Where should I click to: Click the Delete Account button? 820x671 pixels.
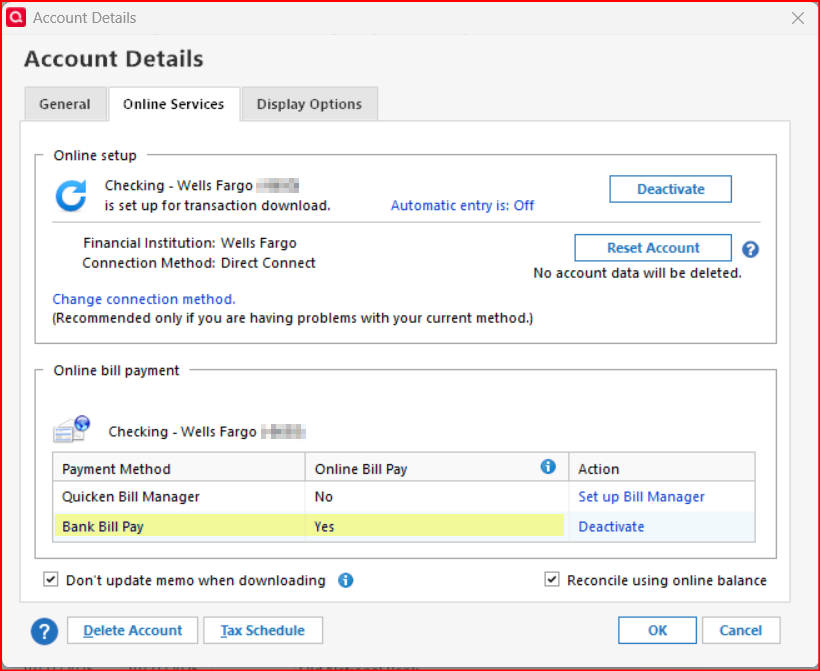132,630
